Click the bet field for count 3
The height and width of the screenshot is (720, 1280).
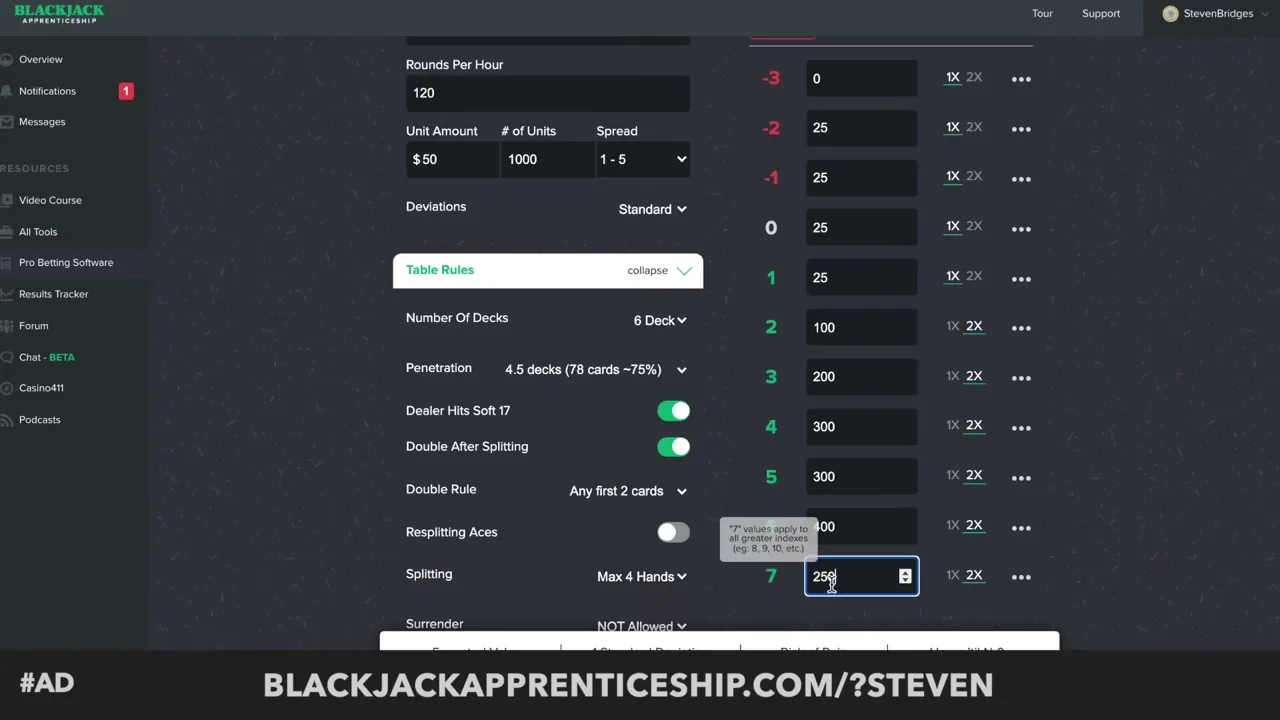point(861,377)
